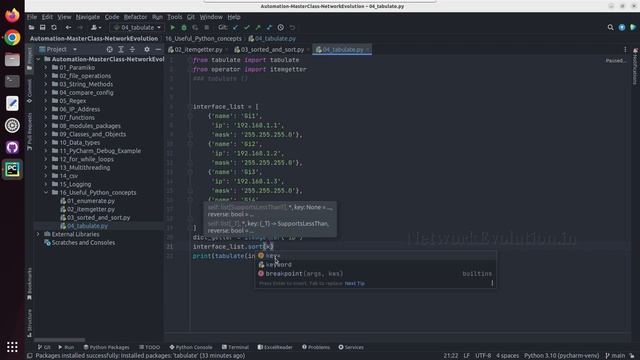This screenshot has height=360, width=640.
Task: Open the Python Console tool window
Action: pyautogui.click(x=191, y=347)
